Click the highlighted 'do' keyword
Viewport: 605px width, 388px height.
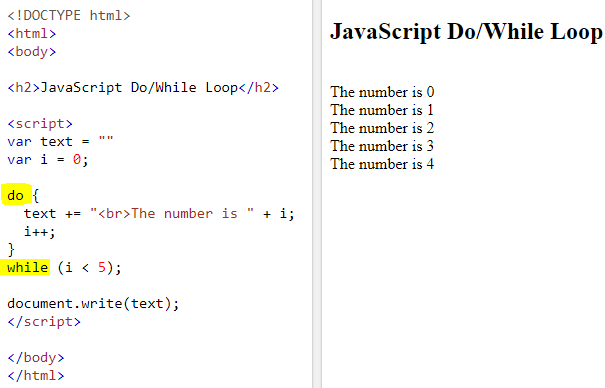(15, 195)
